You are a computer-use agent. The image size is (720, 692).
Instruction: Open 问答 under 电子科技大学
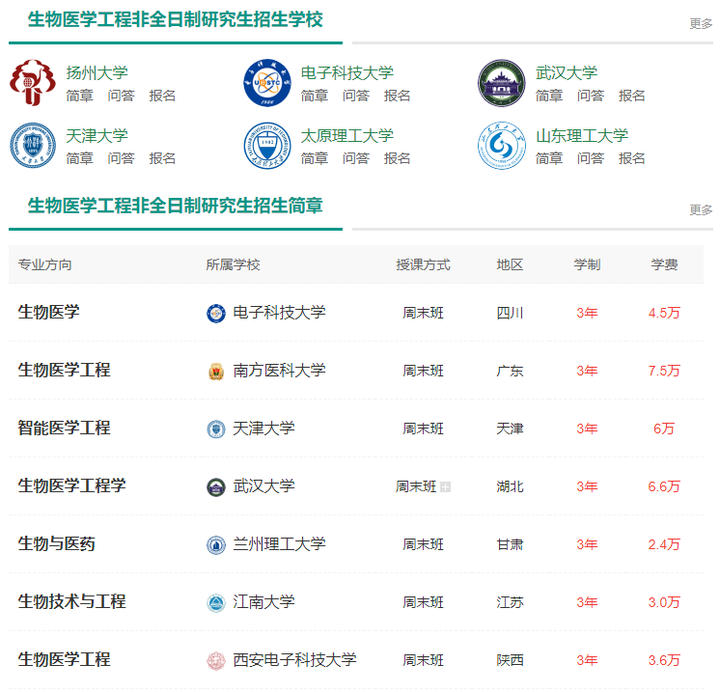(x=356, y=96)
